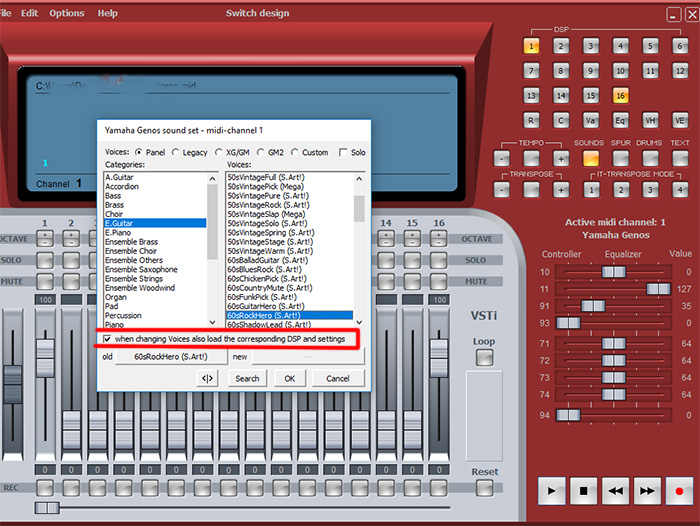Viewport: 700px width, 526px height.
Task: Select DSP button 2
Action: [x=561, y=46]
